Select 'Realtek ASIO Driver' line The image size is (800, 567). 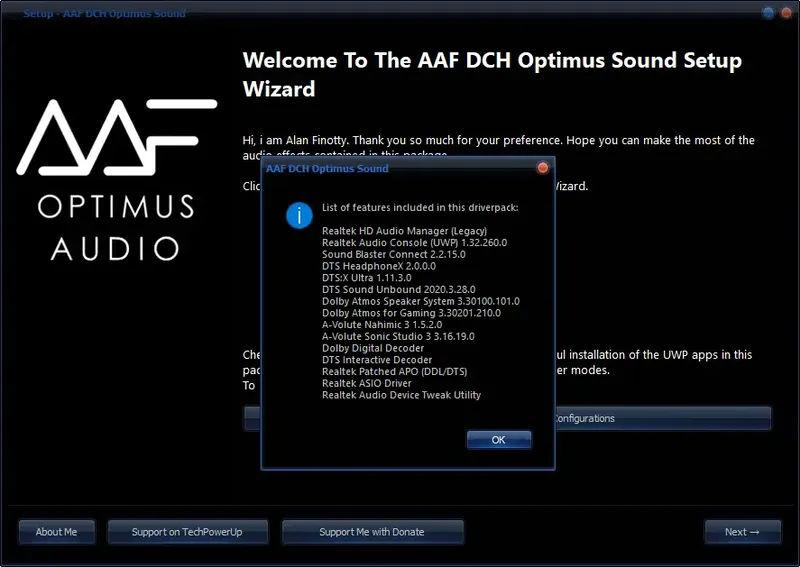366,383
